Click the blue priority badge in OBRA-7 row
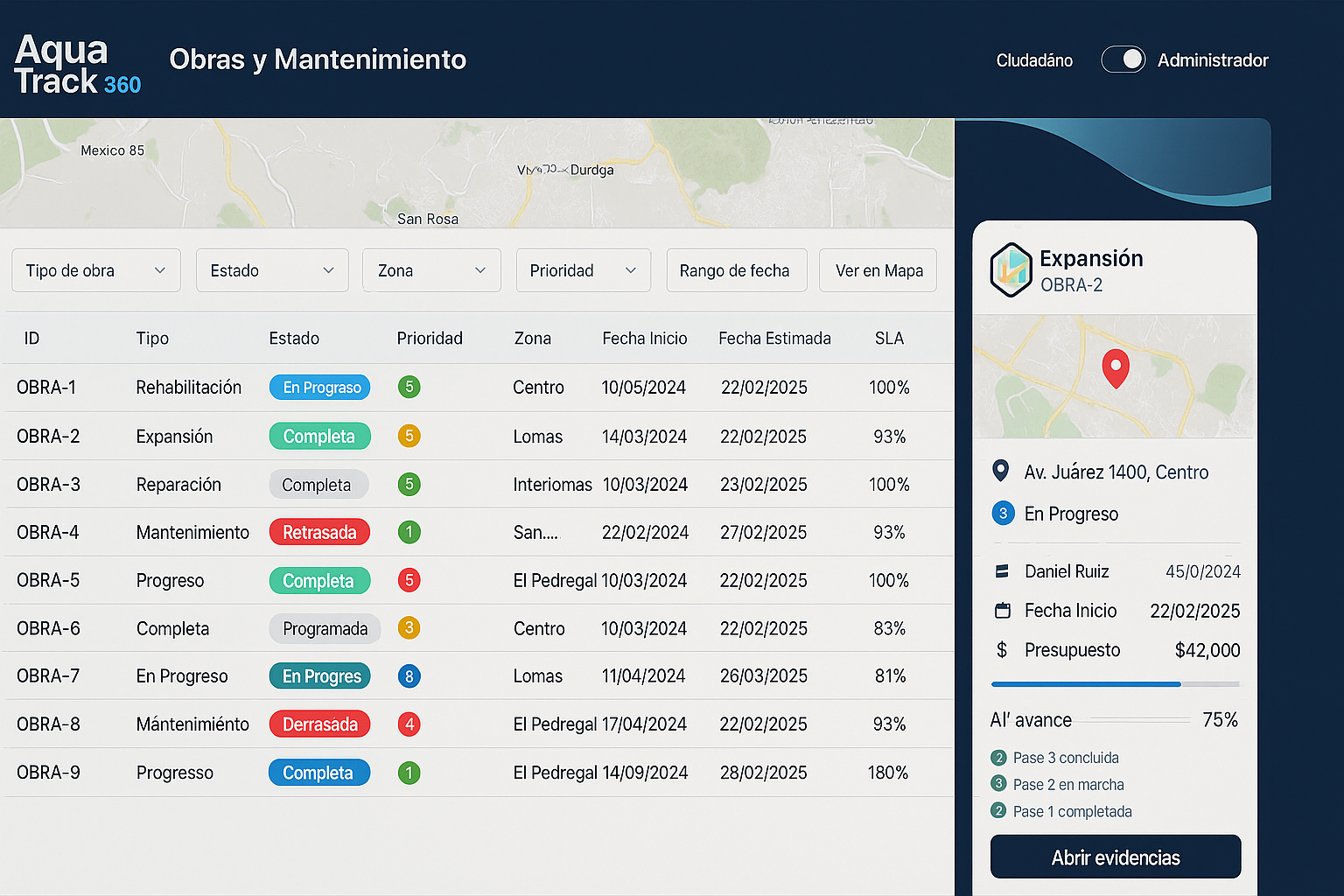 (409, 676)
